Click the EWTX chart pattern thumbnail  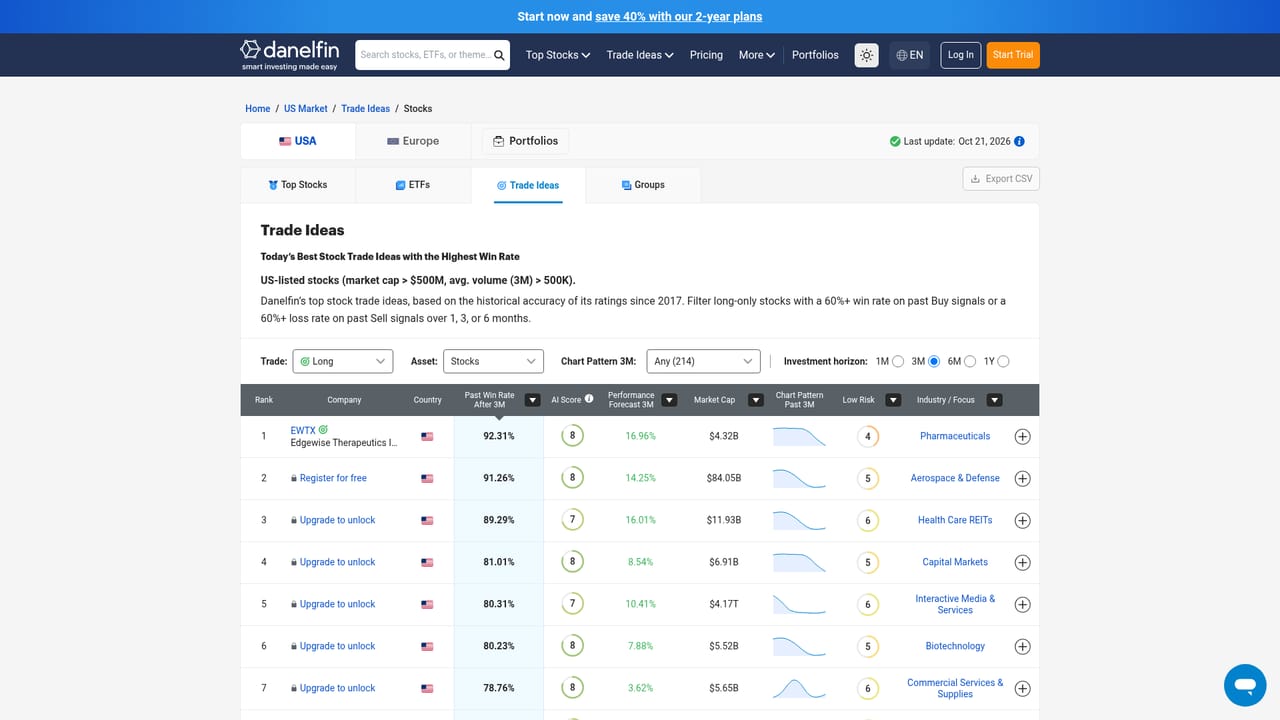click(799, 436)
